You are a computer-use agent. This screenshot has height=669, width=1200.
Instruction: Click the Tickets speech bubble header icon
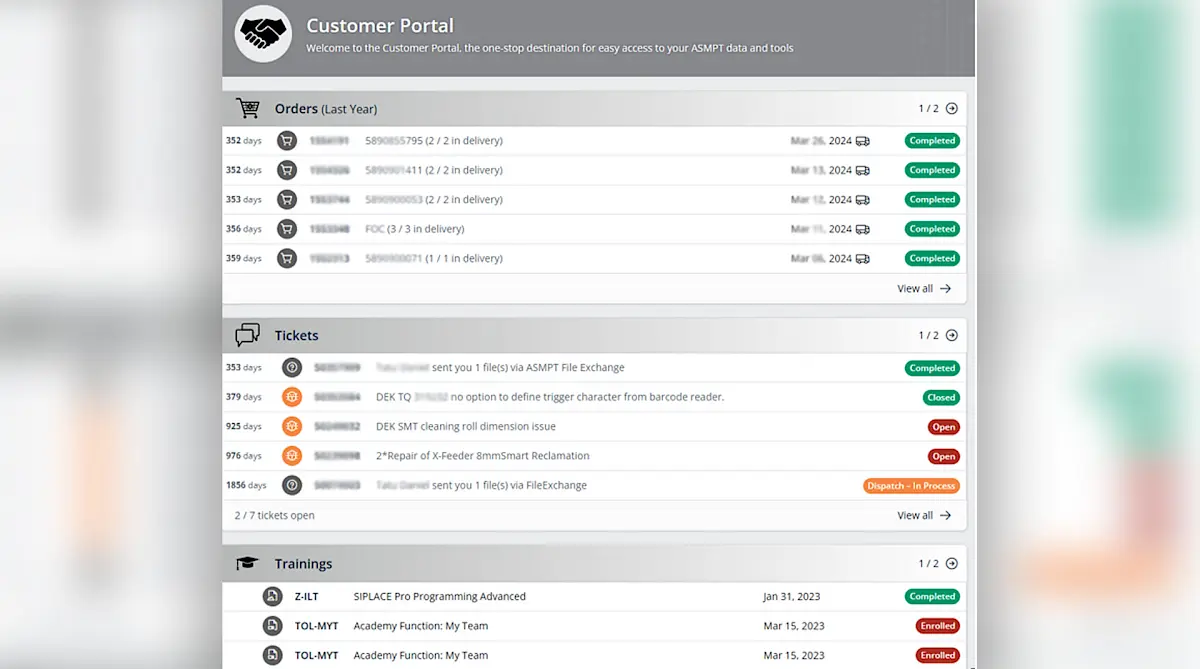point(247,335)
